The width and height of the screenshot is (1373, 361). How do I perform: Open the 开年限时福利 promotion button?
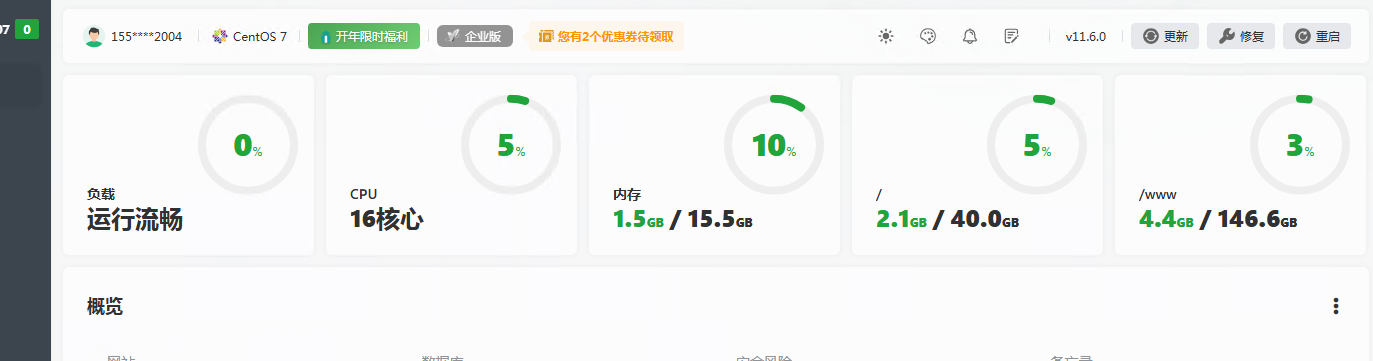coord(364,36)
